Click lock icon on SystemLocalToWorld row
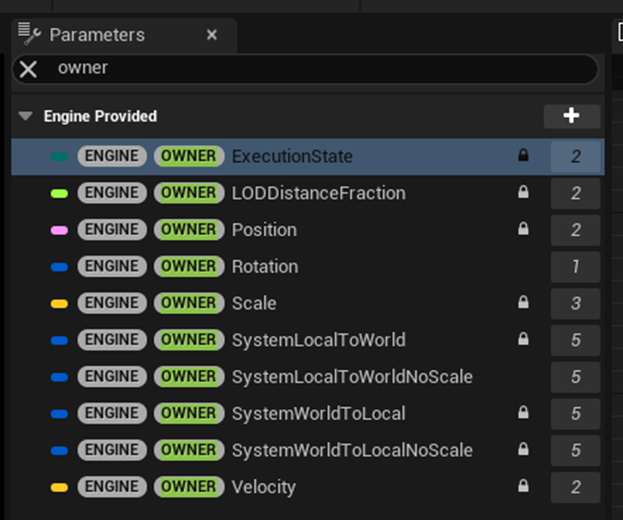This screenshot has height=520, width=623. pyautogui.click(x=523, y=338)
